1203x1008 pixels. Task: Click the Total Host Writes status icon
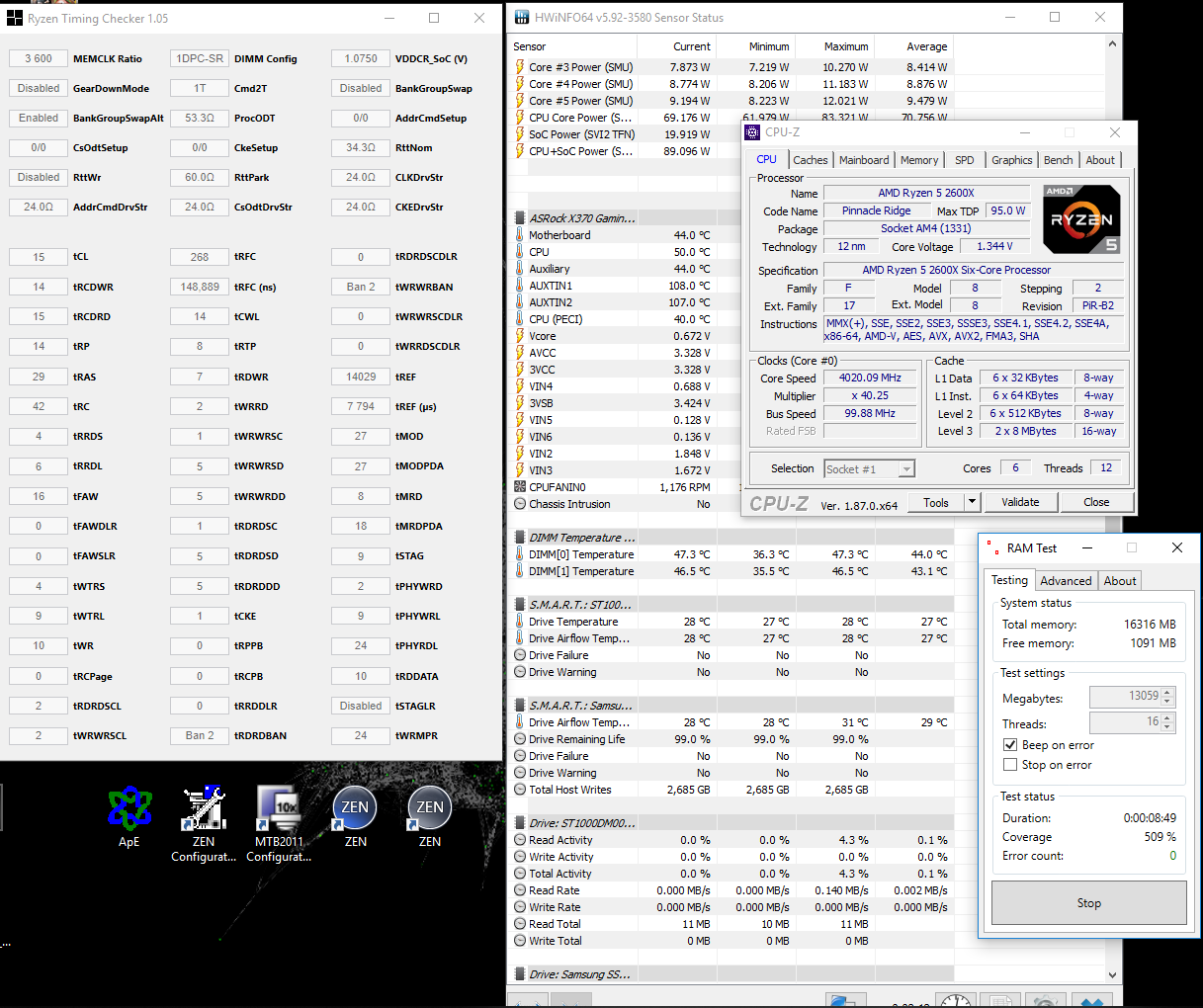pyautogui.click(x=520, y=790)
